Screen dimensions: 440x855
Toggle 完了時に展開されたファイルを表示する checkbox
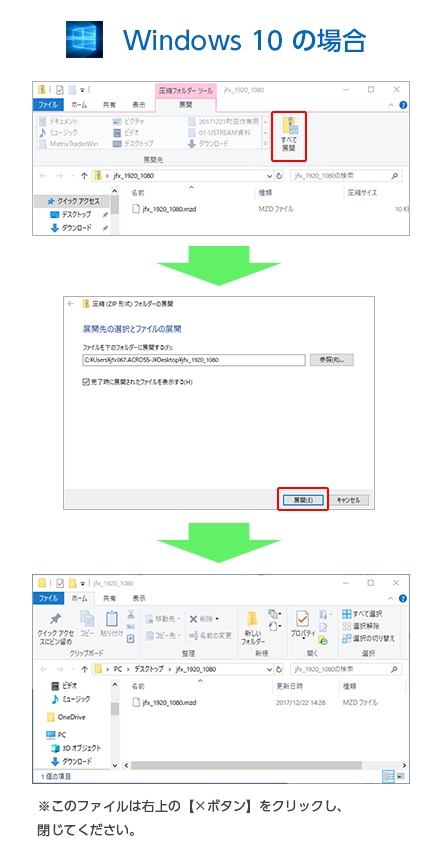86,382
